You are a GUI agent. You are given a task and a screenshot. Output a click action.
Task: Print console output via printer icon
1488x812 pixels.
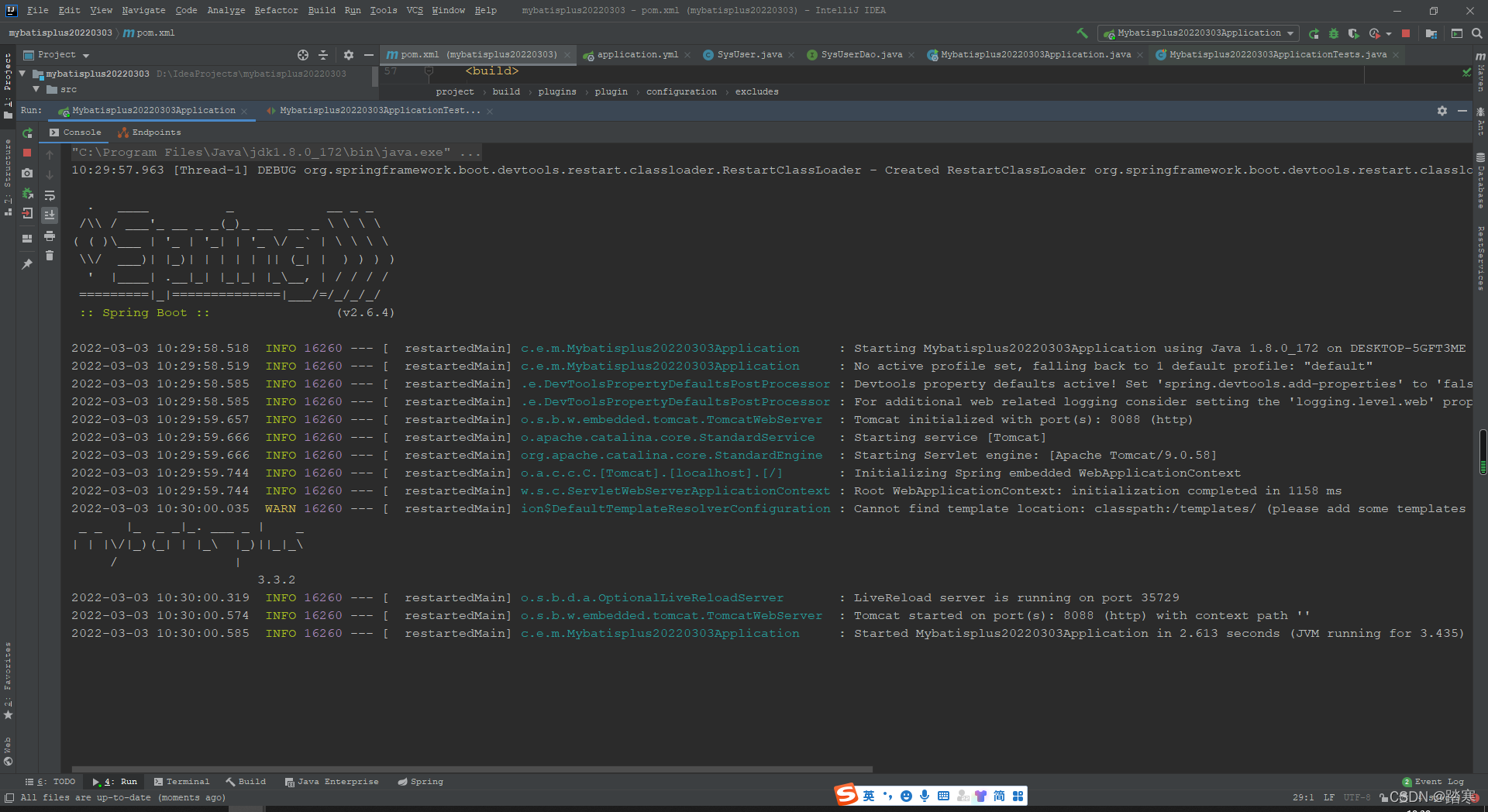[x=50, y=236]
